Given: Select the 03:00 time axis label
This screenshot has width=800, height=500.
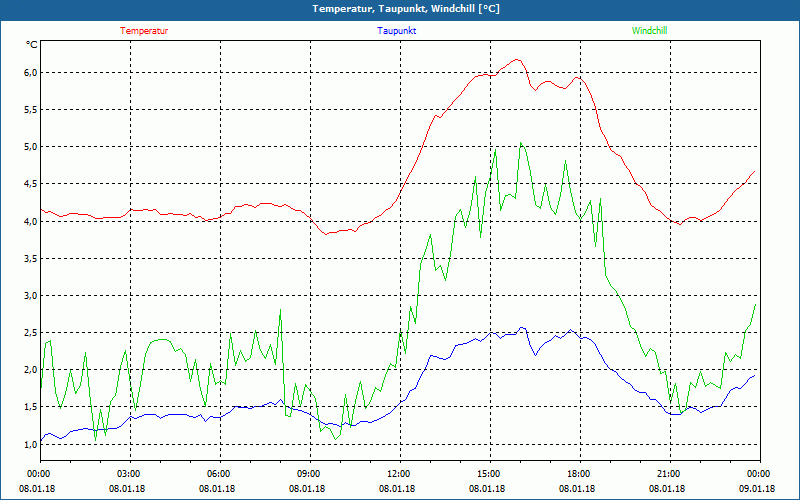Looking at the screenshot, I should [x=129, y=474].
